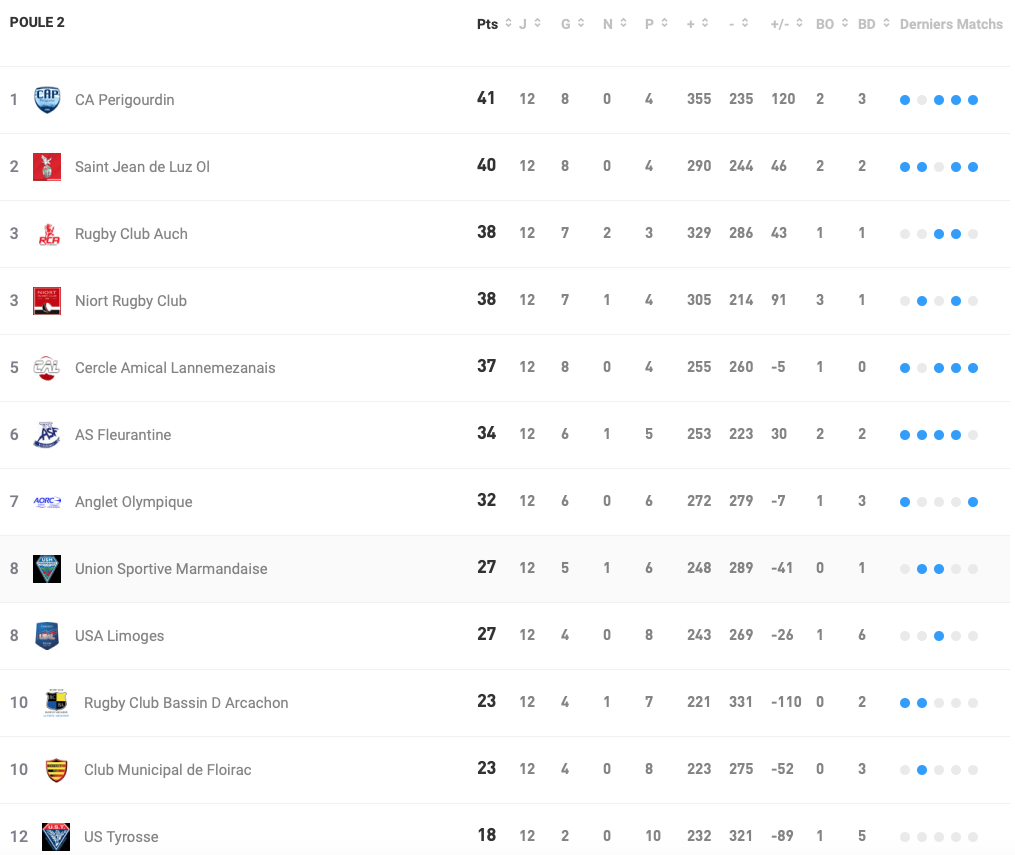Viewport: 1015px width, 855px height.
Task: Click the US Tyrosse club crest
Action: (56, 836)
